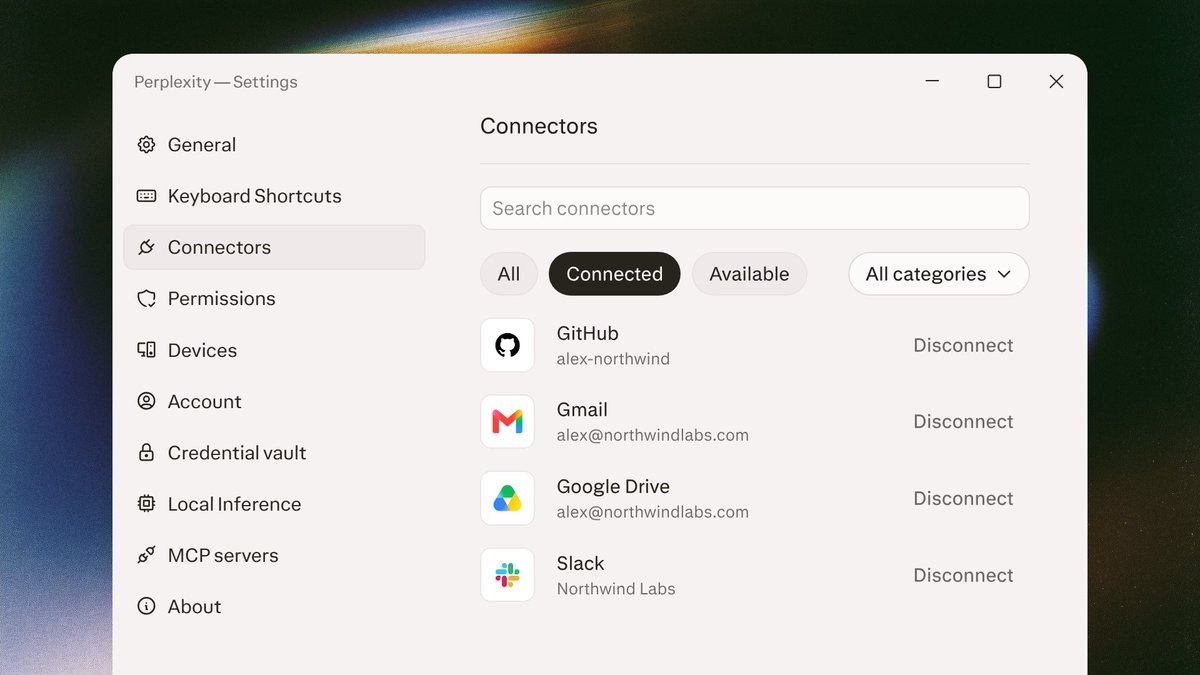Screen dimensions: 1200x675
Task: Open General settings page
Action: tap(274, 145)
